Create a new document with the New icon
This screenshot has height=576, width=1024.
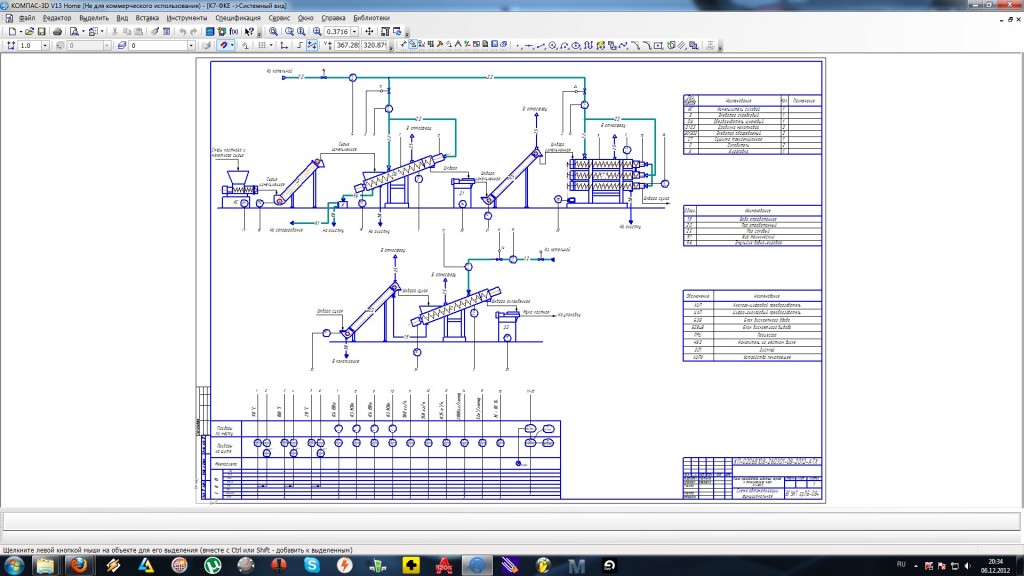coord(12,31)
